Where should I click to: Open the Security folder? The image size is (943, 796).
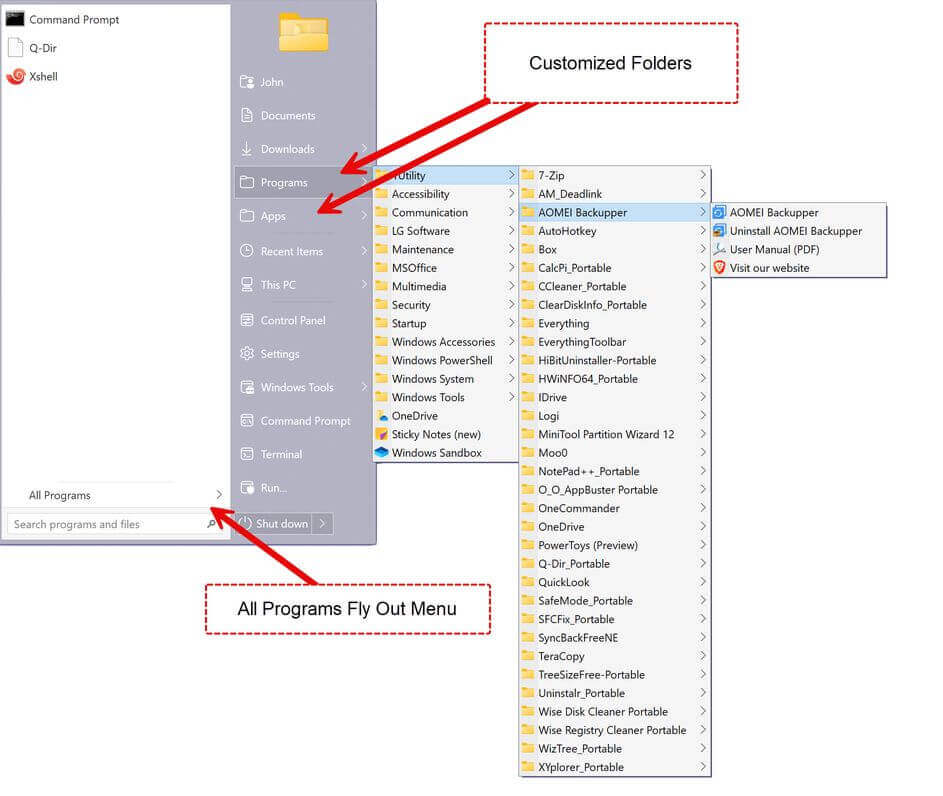[446, 305]
